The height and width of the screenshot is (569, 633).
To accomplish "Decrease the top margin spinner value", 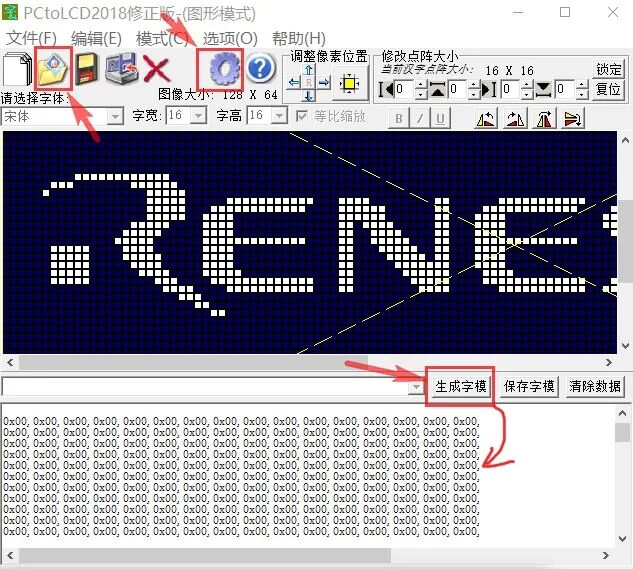I will point(474,94).
